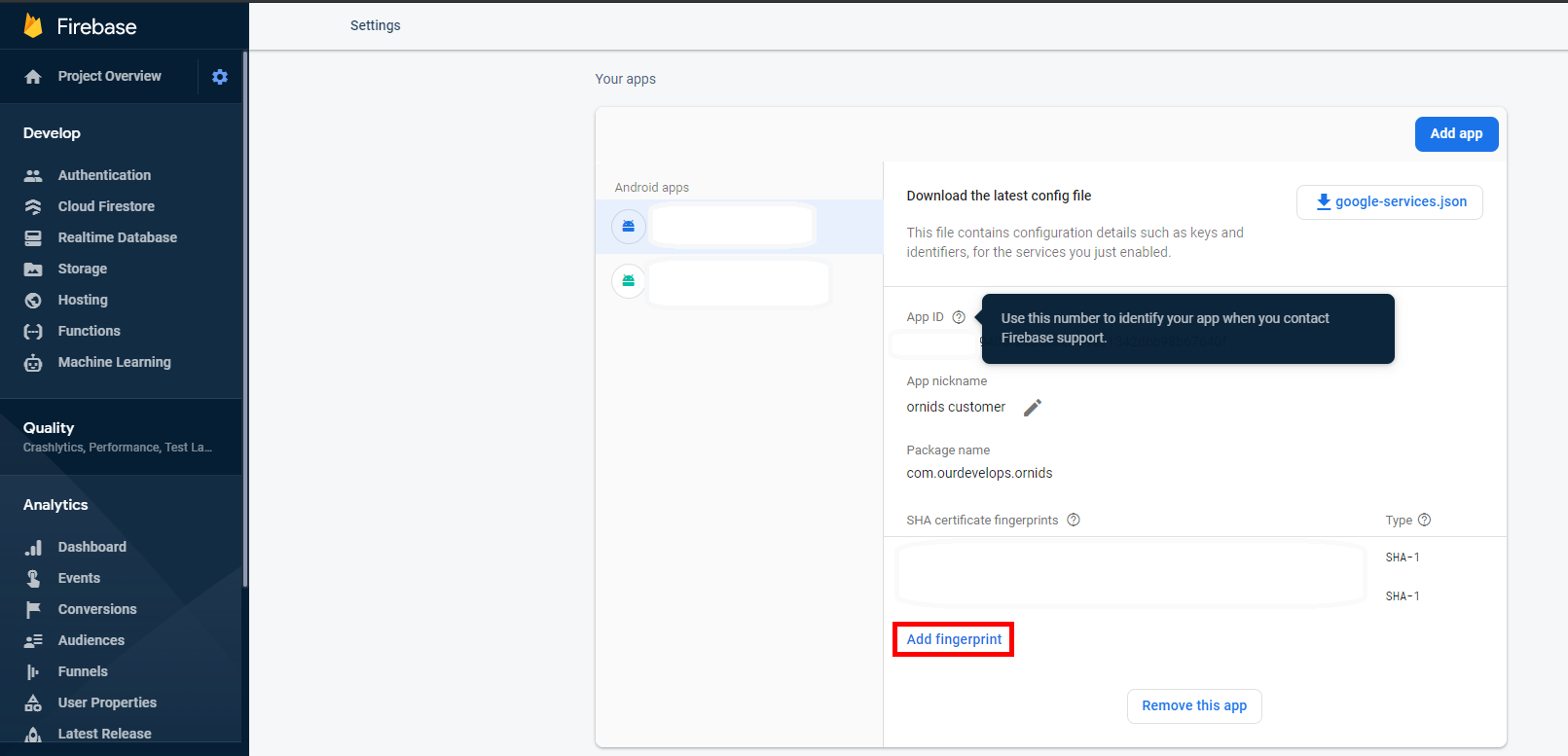Open Project Overview in sidebar
This screenshot has width=1568, height=756.
coord(109,76)
